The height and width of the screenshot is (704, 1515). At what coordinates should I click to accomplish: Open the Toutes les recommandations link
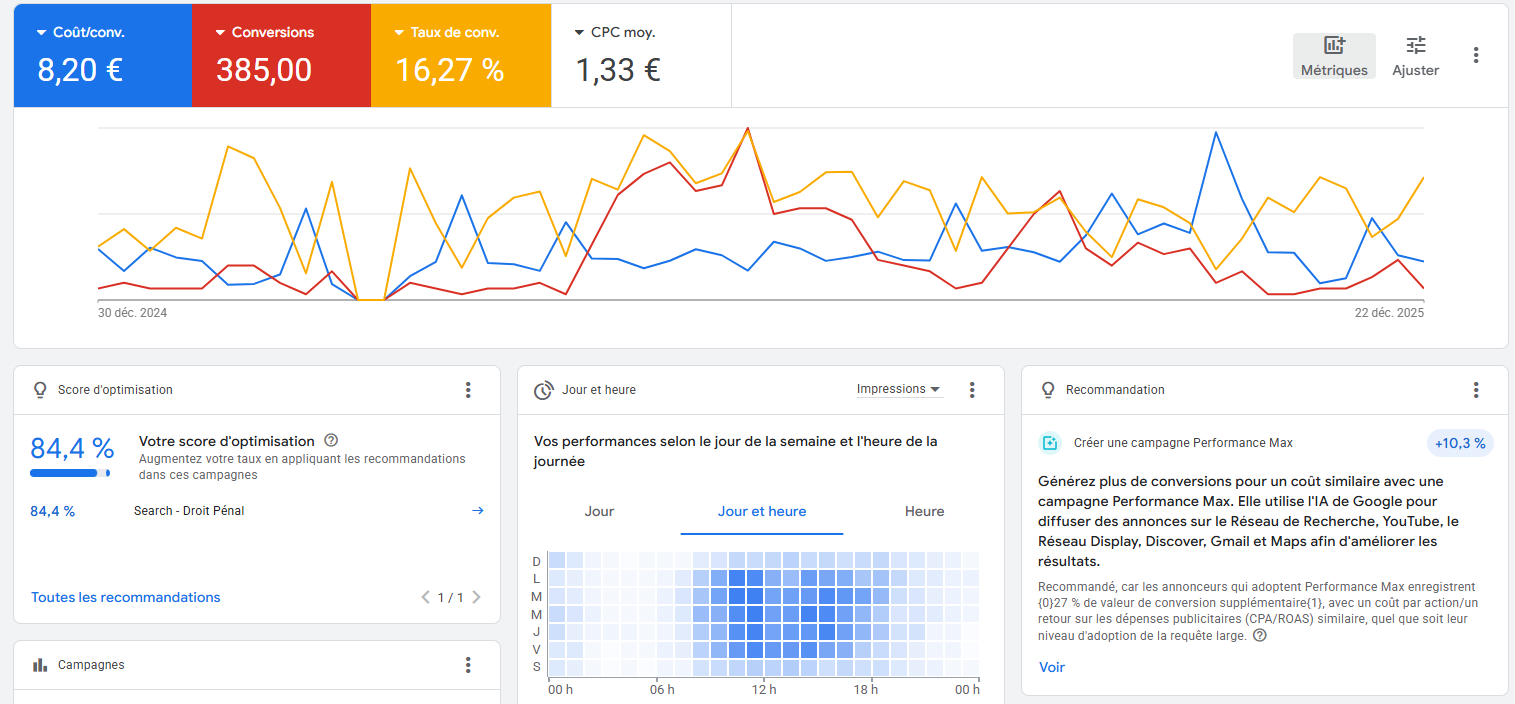pos(126,597)
